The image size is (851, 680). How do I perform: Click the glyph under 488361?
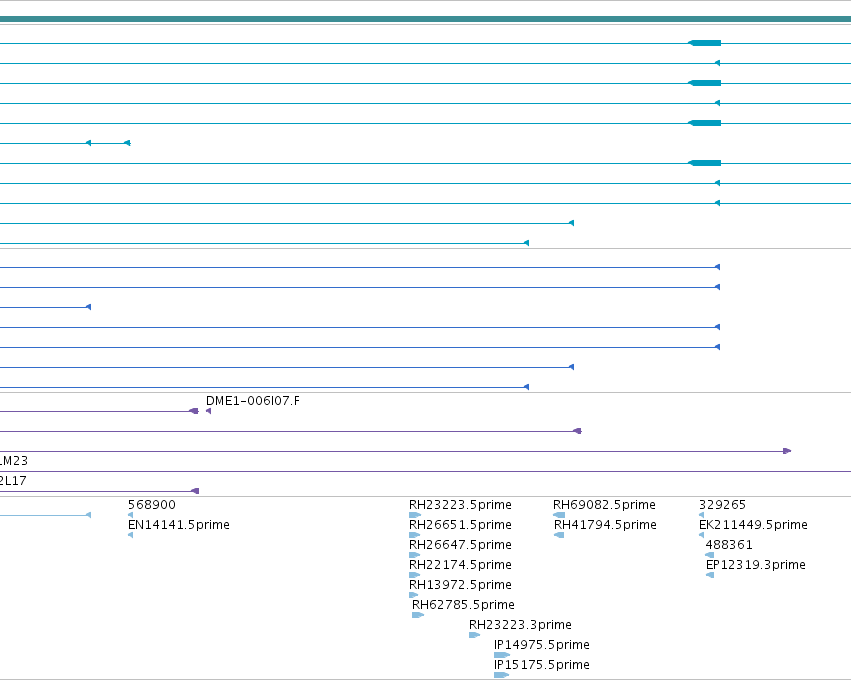coord(709,555)
